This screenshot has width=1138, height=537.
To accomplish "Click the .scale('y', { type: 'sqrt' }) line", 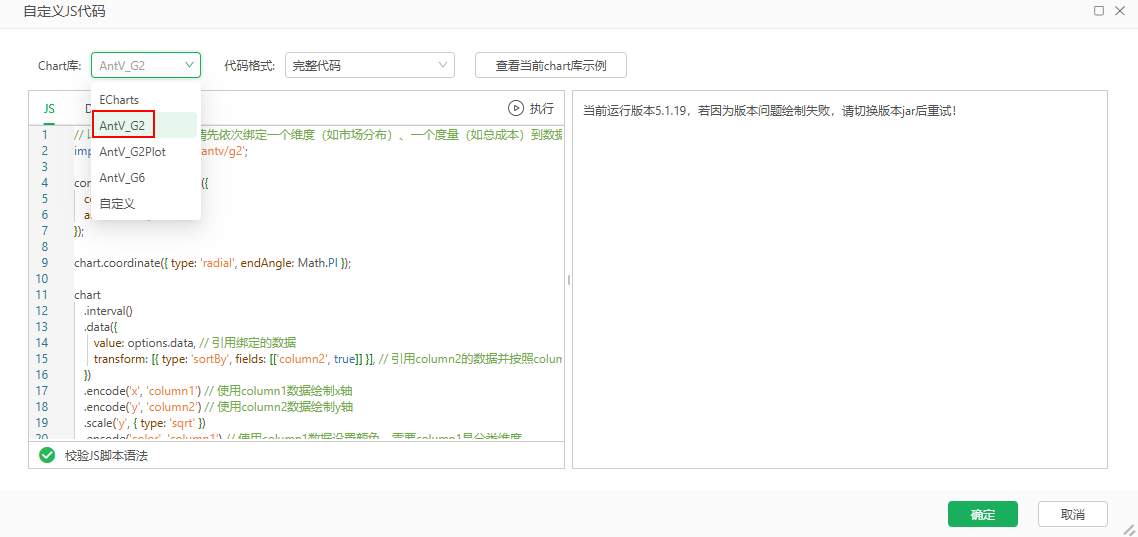I will click(x=145, y=422).
